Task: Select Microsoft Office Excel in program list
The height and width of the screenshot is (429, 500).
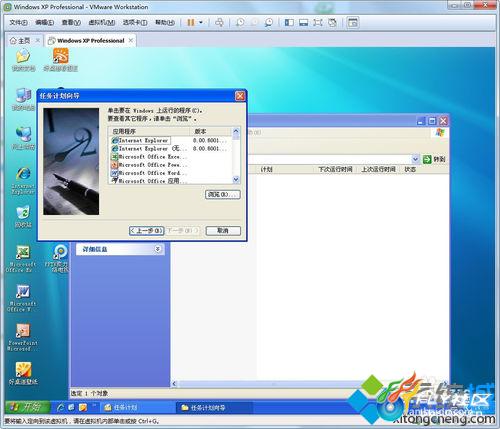Action: coord(149,157)
